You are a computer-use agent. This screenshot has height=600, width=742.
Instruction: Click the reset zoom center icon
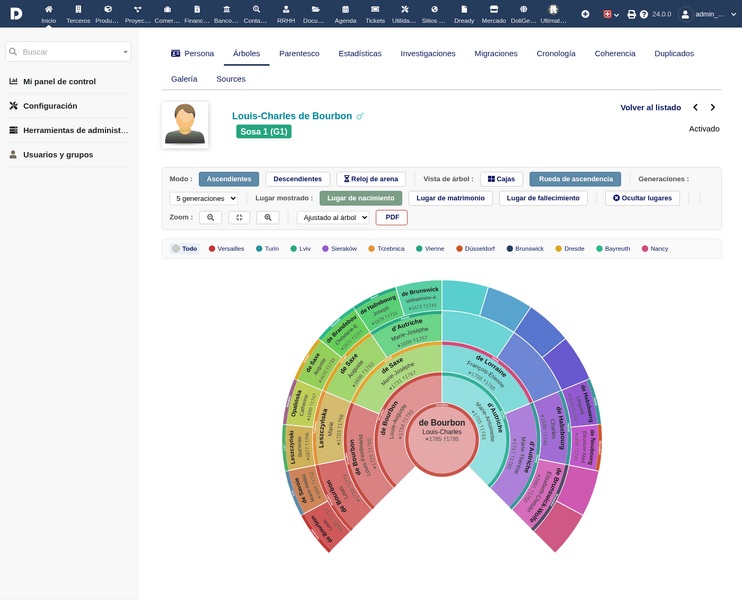pyautogui.click(x=239, y=217)
